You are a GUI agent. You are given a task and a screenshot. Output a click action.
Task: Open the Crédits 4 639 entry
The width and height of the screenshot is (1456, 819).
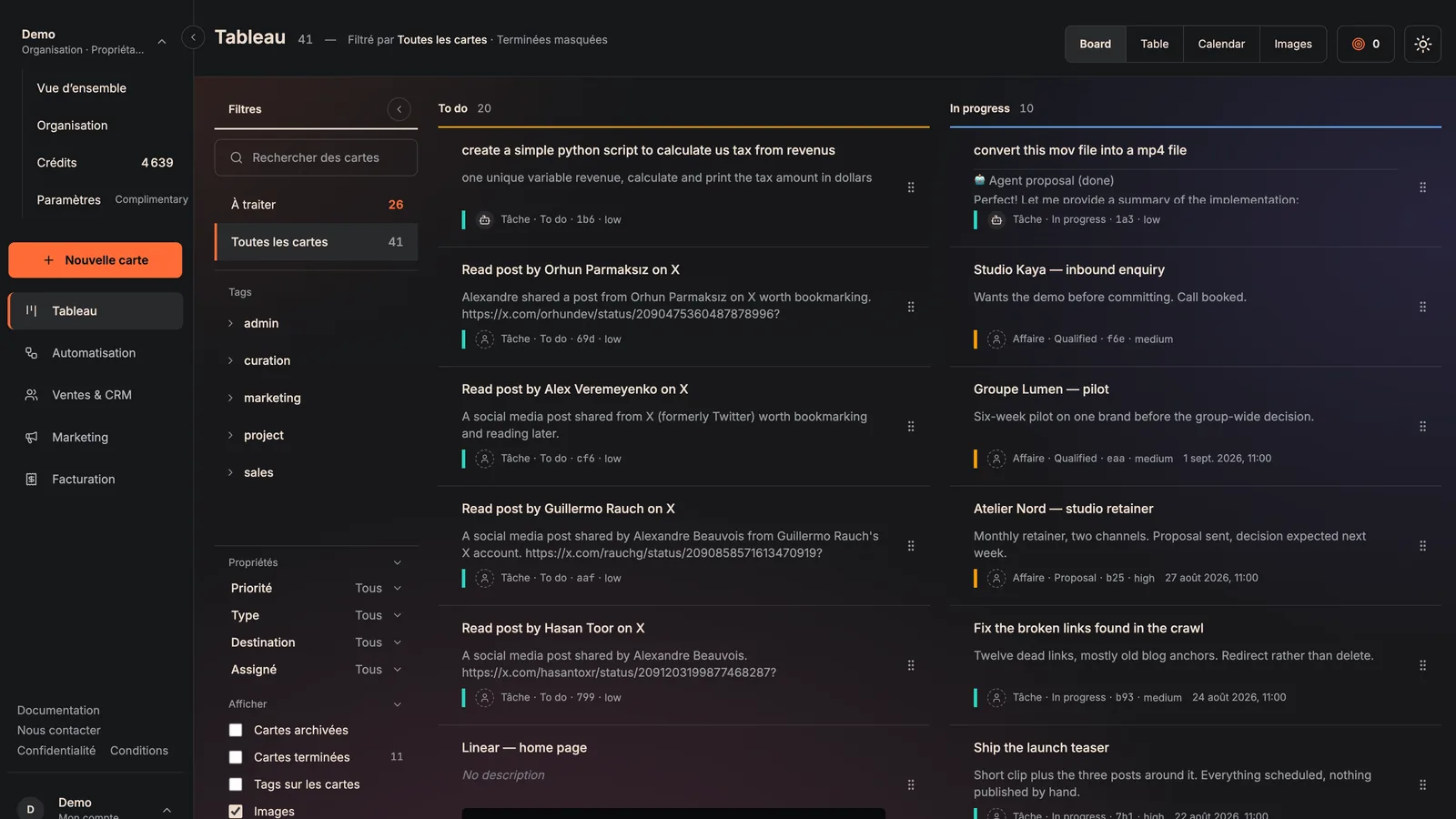tap(105, 163)
